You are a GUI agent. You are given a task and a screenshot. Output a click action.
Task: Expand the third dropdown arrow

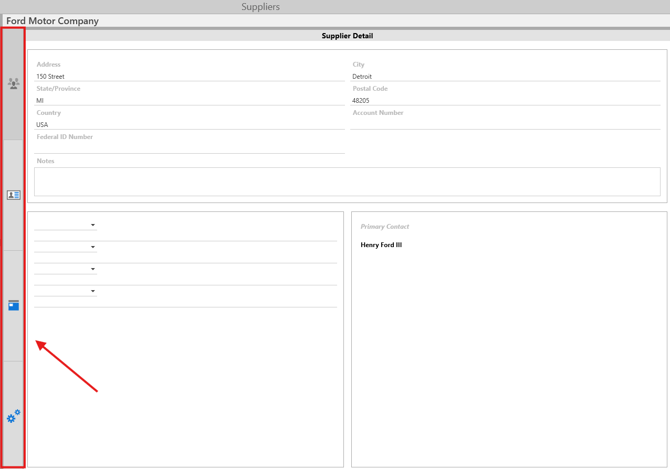93,269
